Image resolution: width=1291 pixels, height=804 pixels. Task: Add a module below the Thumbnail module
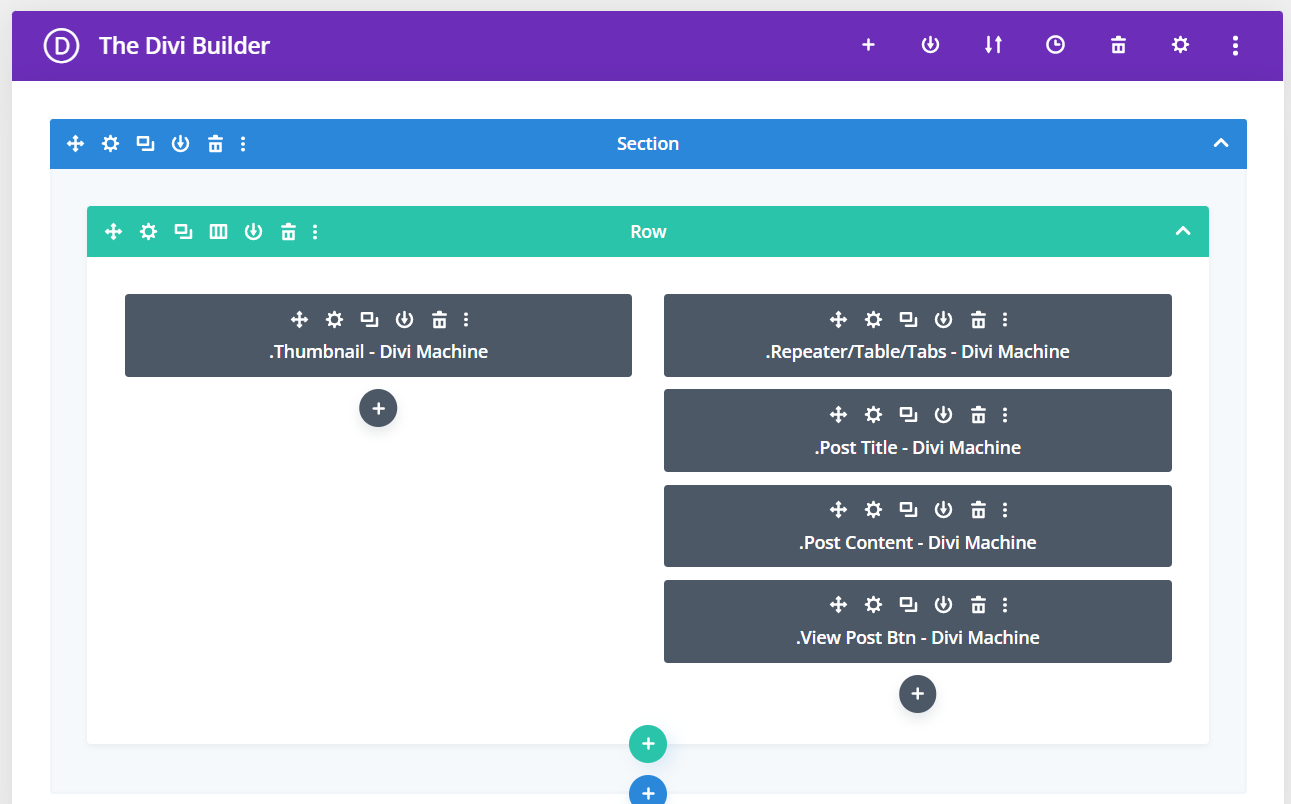pos(378,408)
